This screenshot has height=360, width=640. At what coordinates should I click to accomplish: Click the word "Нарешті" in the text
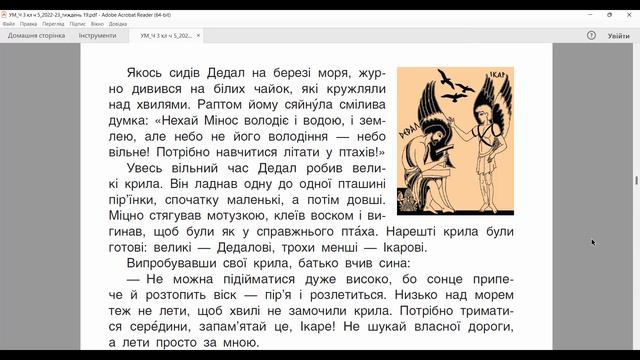coord(411,232)
